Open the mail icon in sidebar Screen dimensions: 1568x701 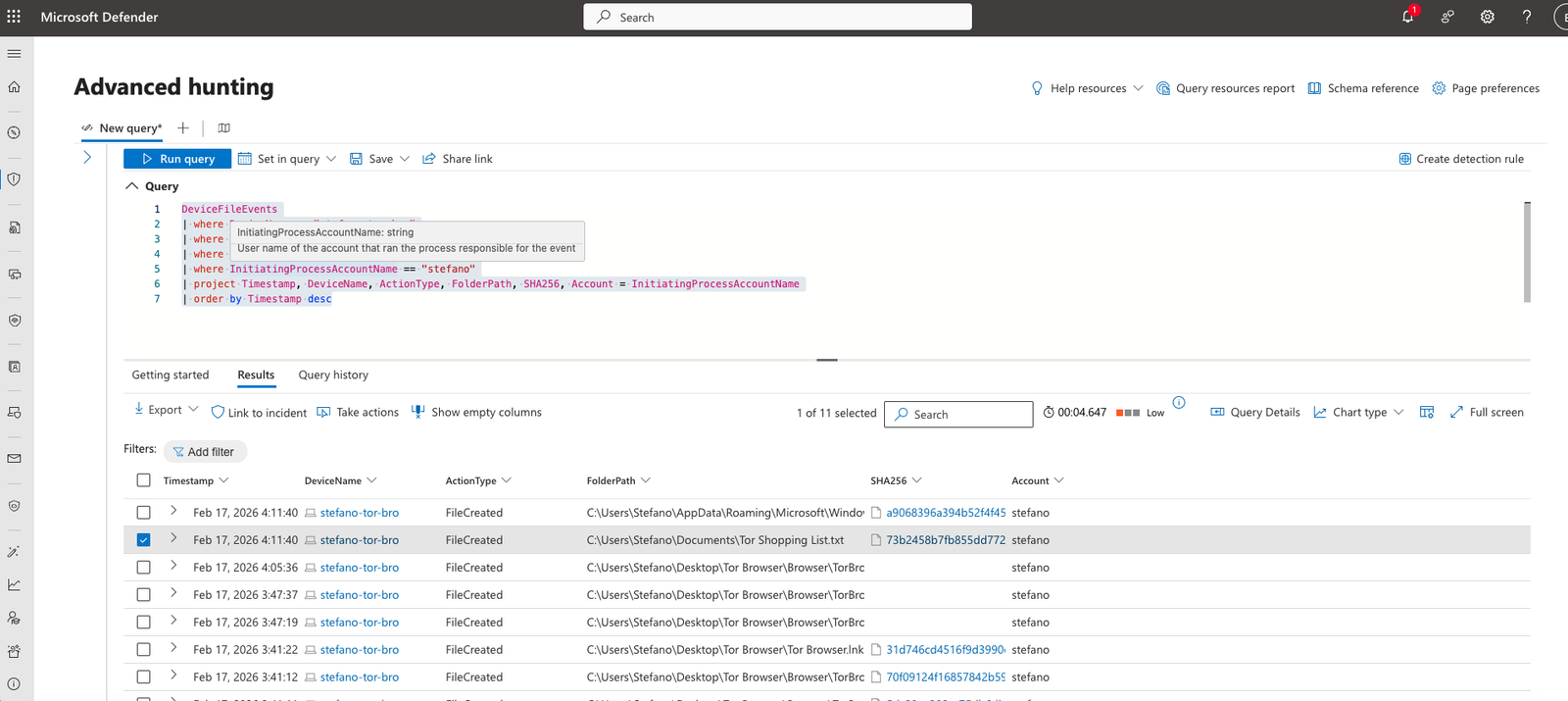[14, 458]
